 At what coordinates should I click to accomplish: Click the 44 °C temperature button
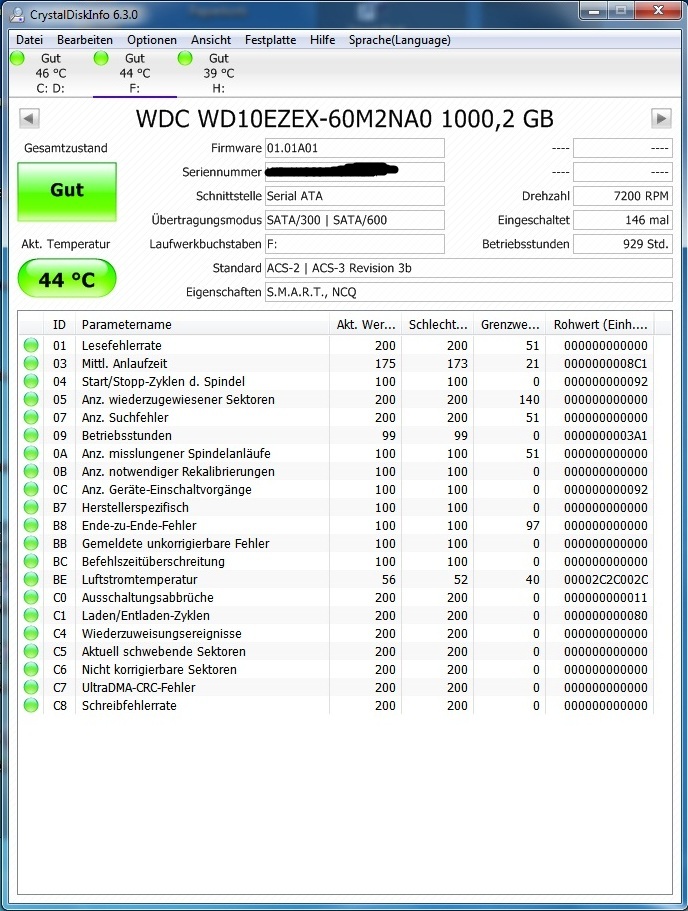coord(67,279)
